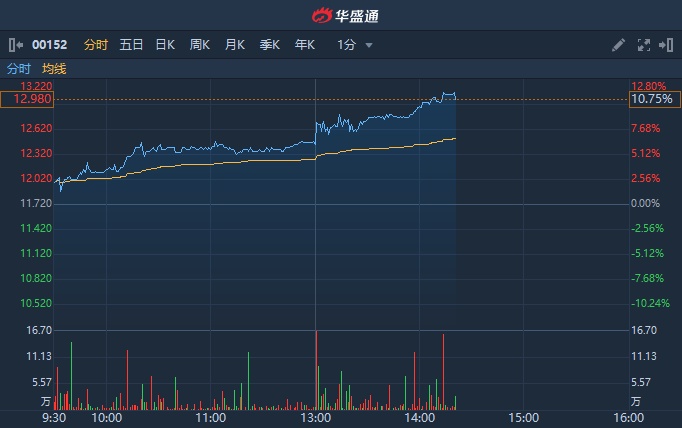This screenshot has width=682, height=428.
Task: Open the 五日 five-day chart tab
Action: 131,45
